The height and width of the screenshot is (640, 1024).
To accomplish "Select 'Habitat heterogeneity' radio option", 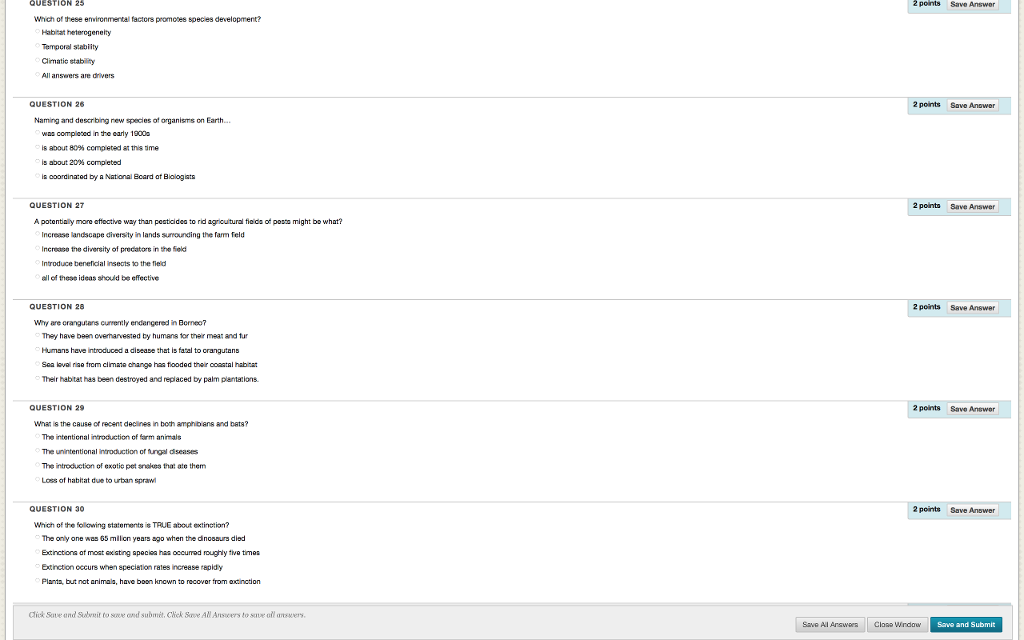I will point(37,31).
